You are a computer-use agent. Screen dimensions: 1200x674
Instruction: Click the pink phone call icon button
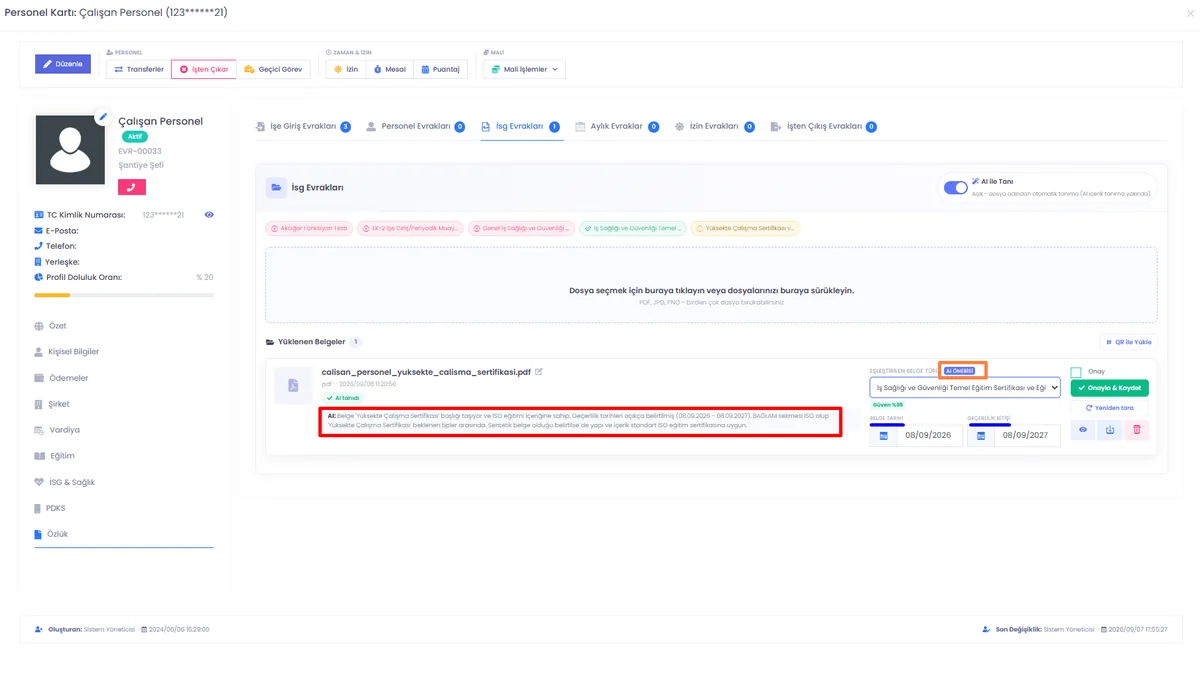132,186
